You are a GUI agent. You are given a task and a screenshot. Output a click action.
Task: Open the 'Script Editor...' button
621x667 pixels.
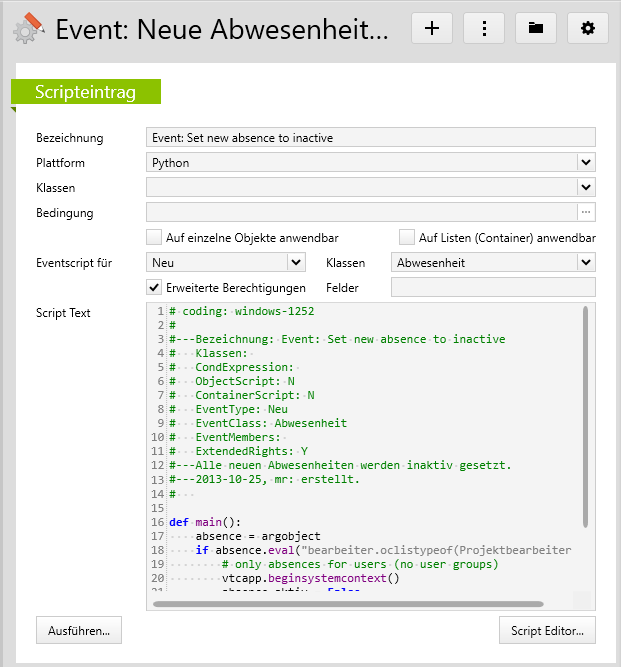(547, 631)
